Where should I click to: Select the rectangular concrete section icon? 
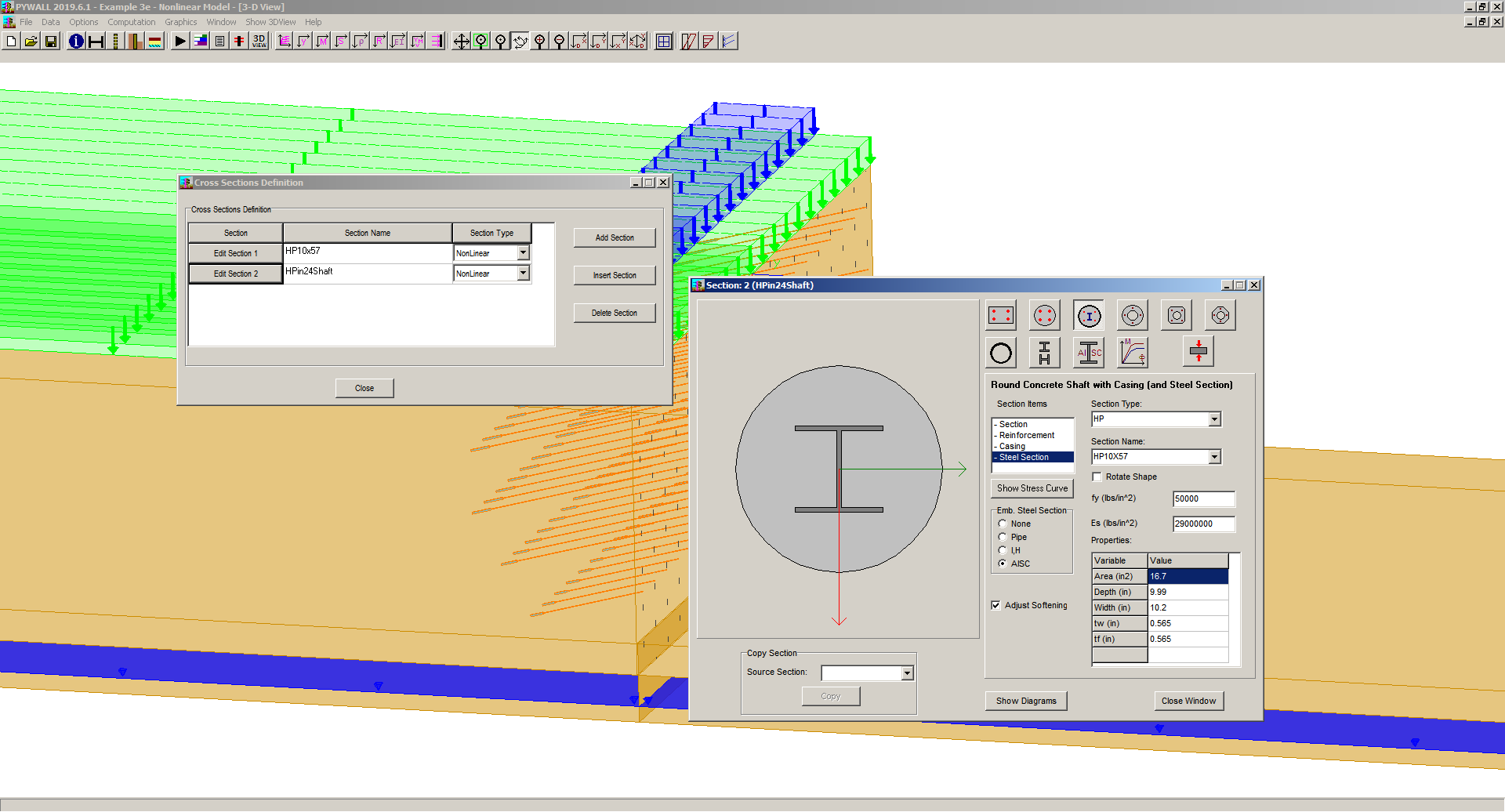pos(1001,316)
